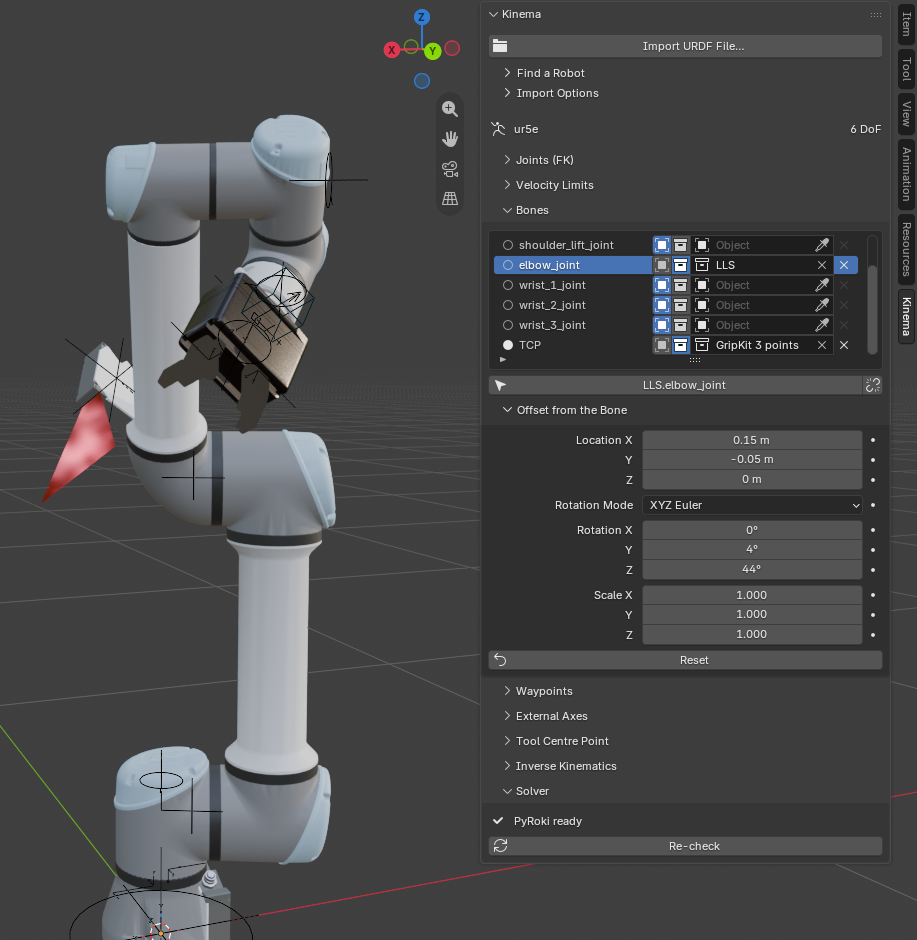Open Resources sidebar tab
The image size is (917, 940).
pos(906,249)
